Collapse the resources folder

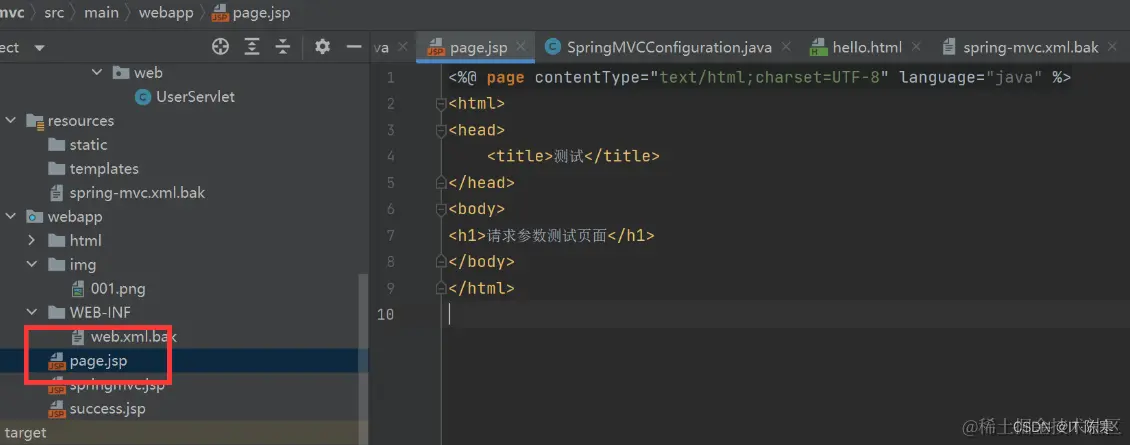(11, 120)
